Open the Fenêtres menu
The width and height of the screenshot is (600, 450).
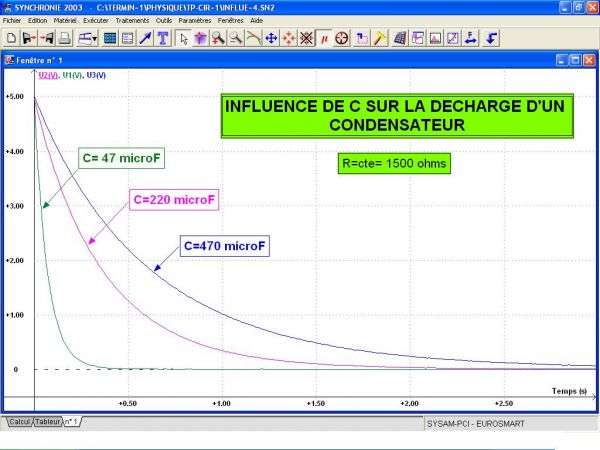pyautogui.click(x=230, y=20)
